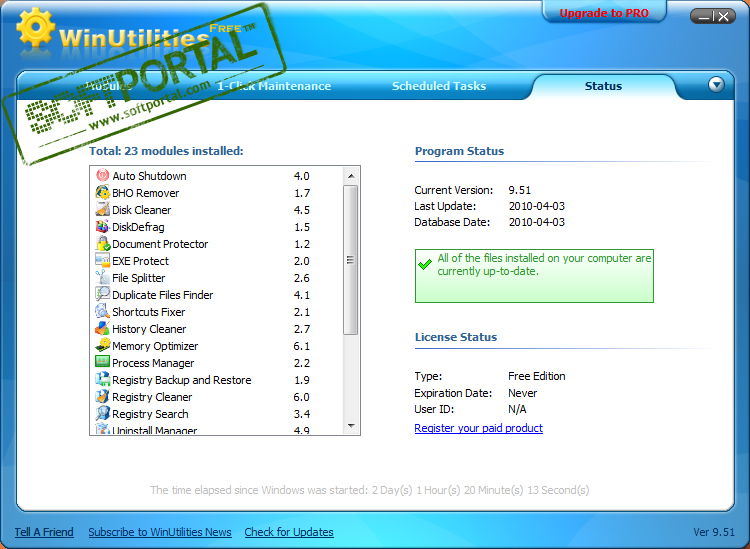Image resolution: width=750 pixels, height=549 pixels.
Task: Minimize the WinUtilities window
Action: [704, 17]
